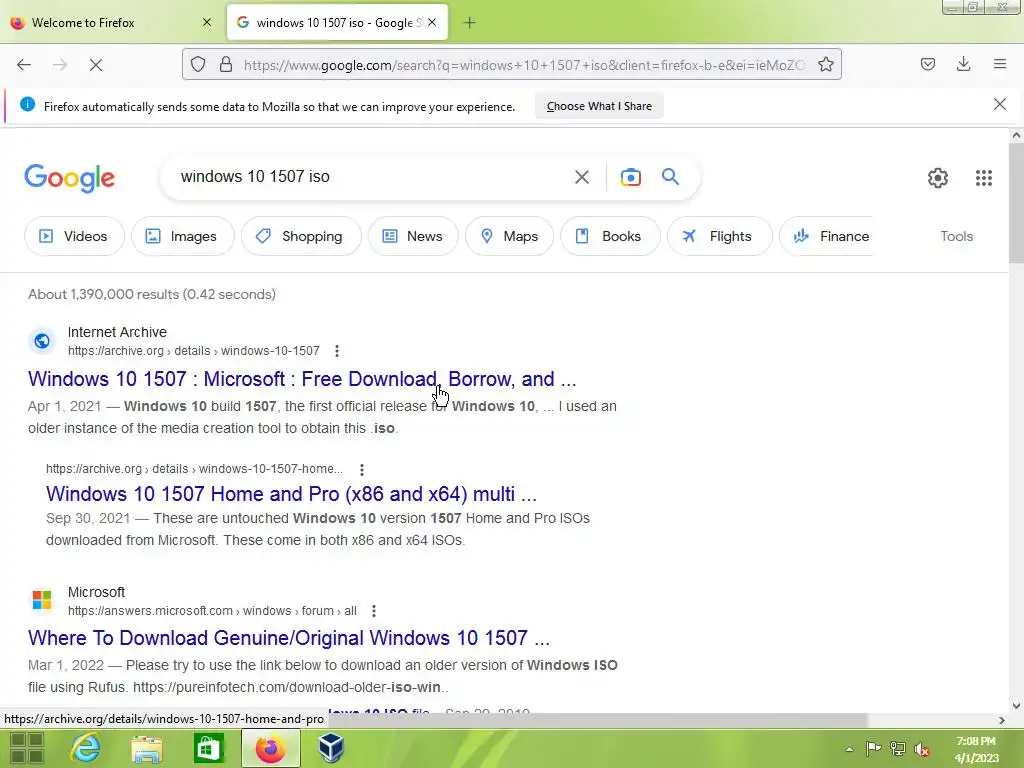
Task: Open options for the answers.microsoft.com result
Action: 374,611
